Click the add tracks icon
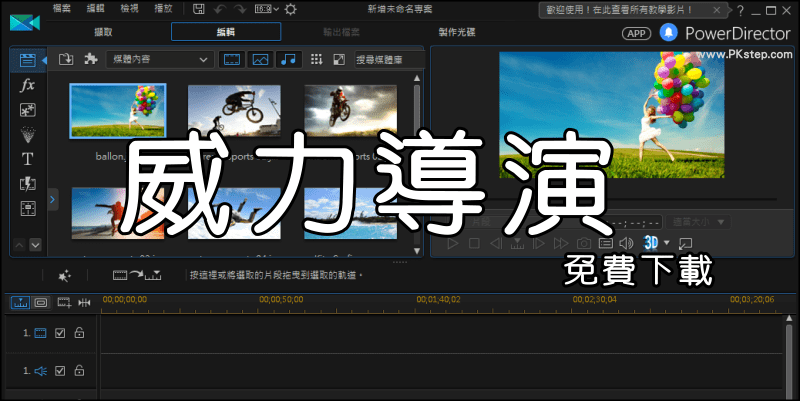 [64, 303]
